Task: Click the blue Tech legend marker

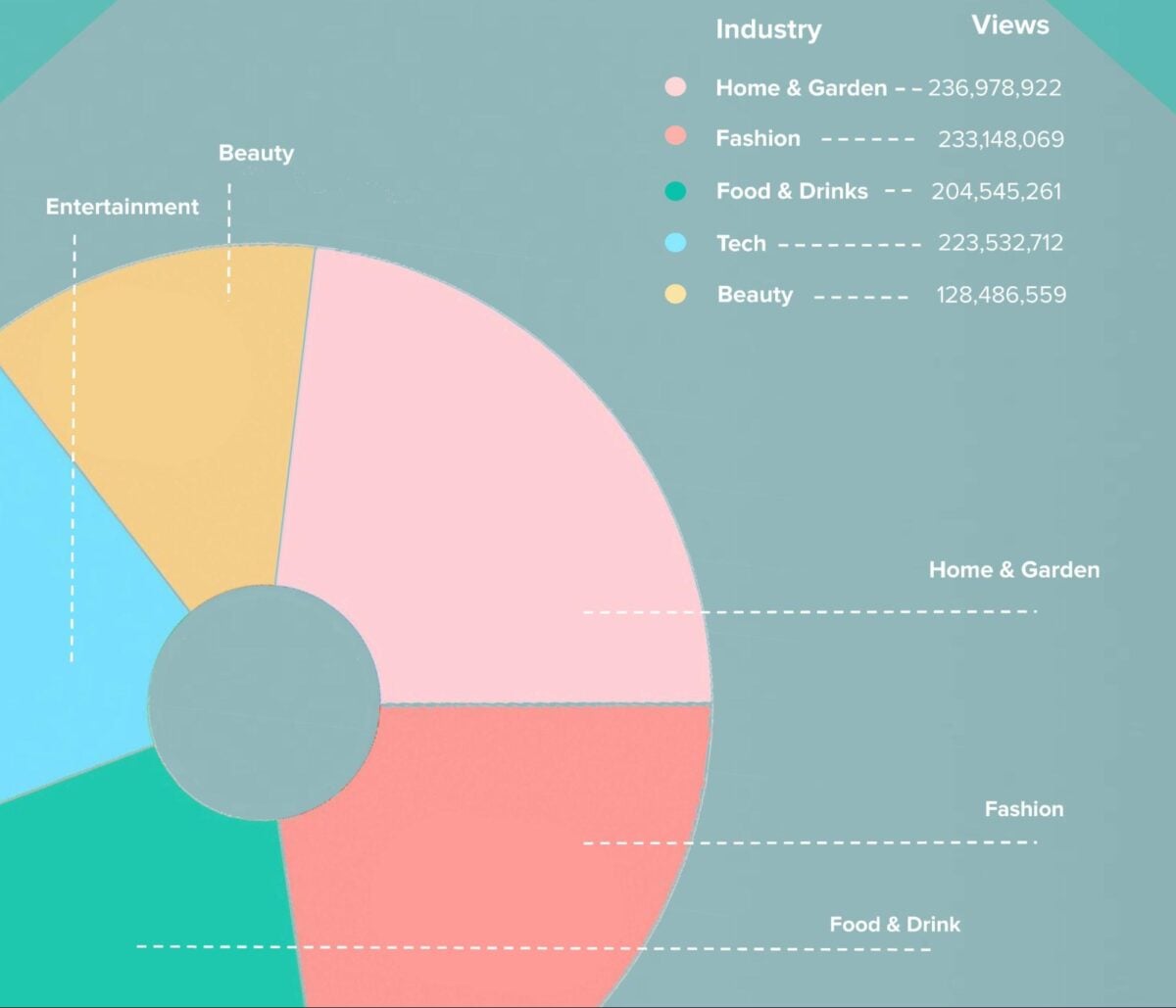Action: [x=677, y=242]
